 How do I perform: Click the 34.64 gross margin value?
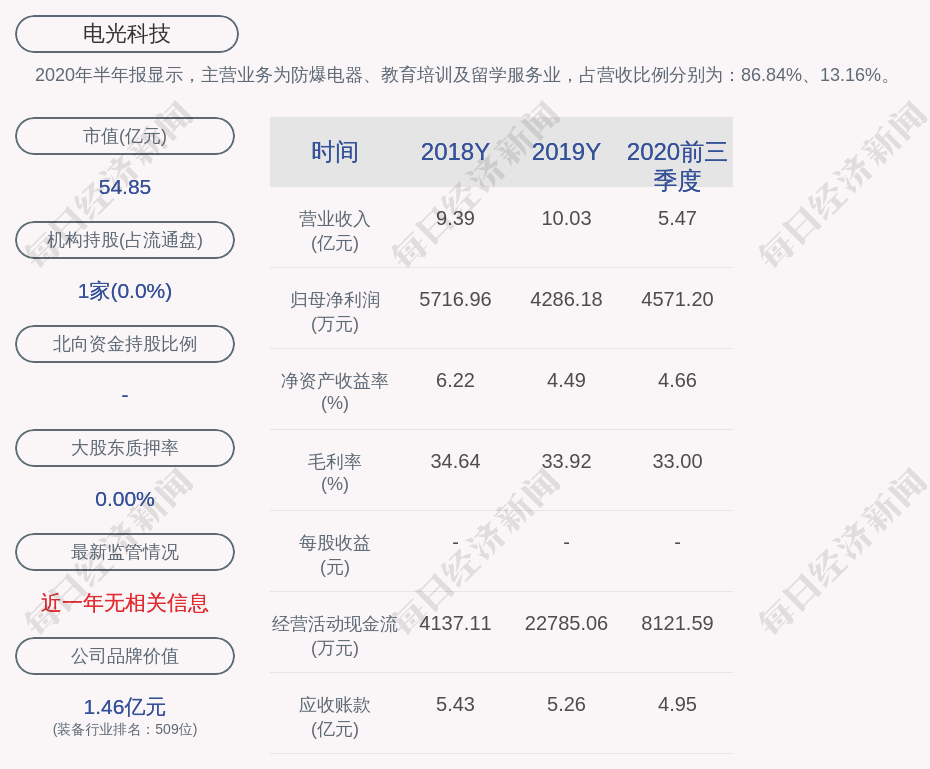coord(456,461)
